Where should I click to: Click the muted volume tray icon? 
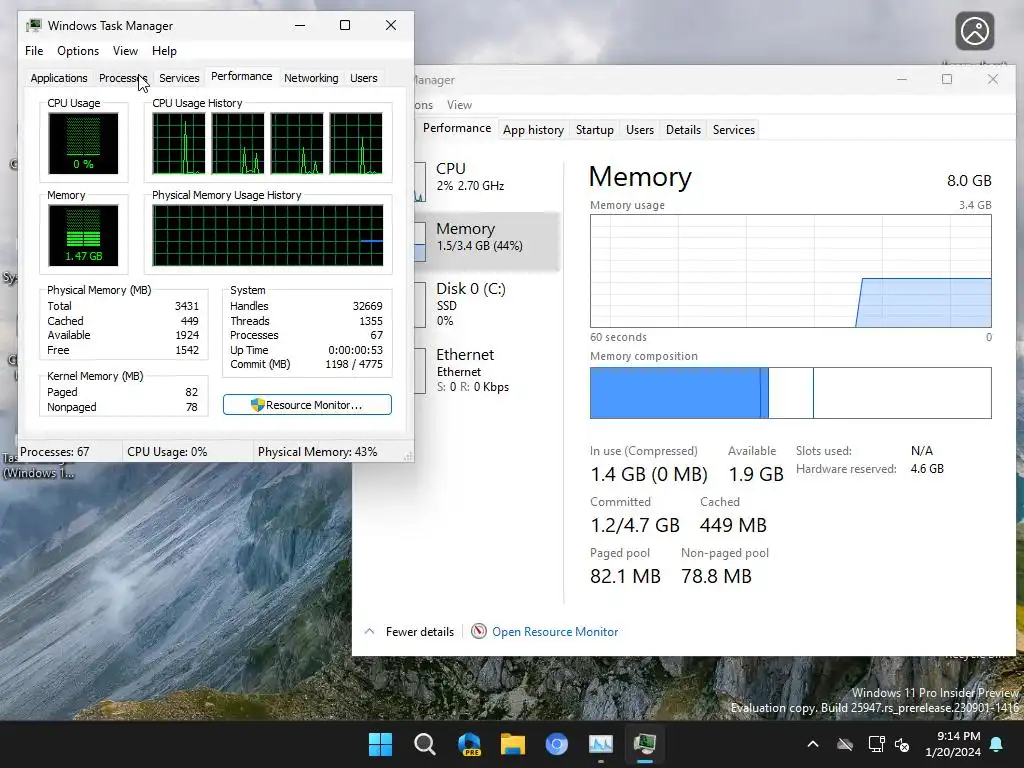click(903, 744)
